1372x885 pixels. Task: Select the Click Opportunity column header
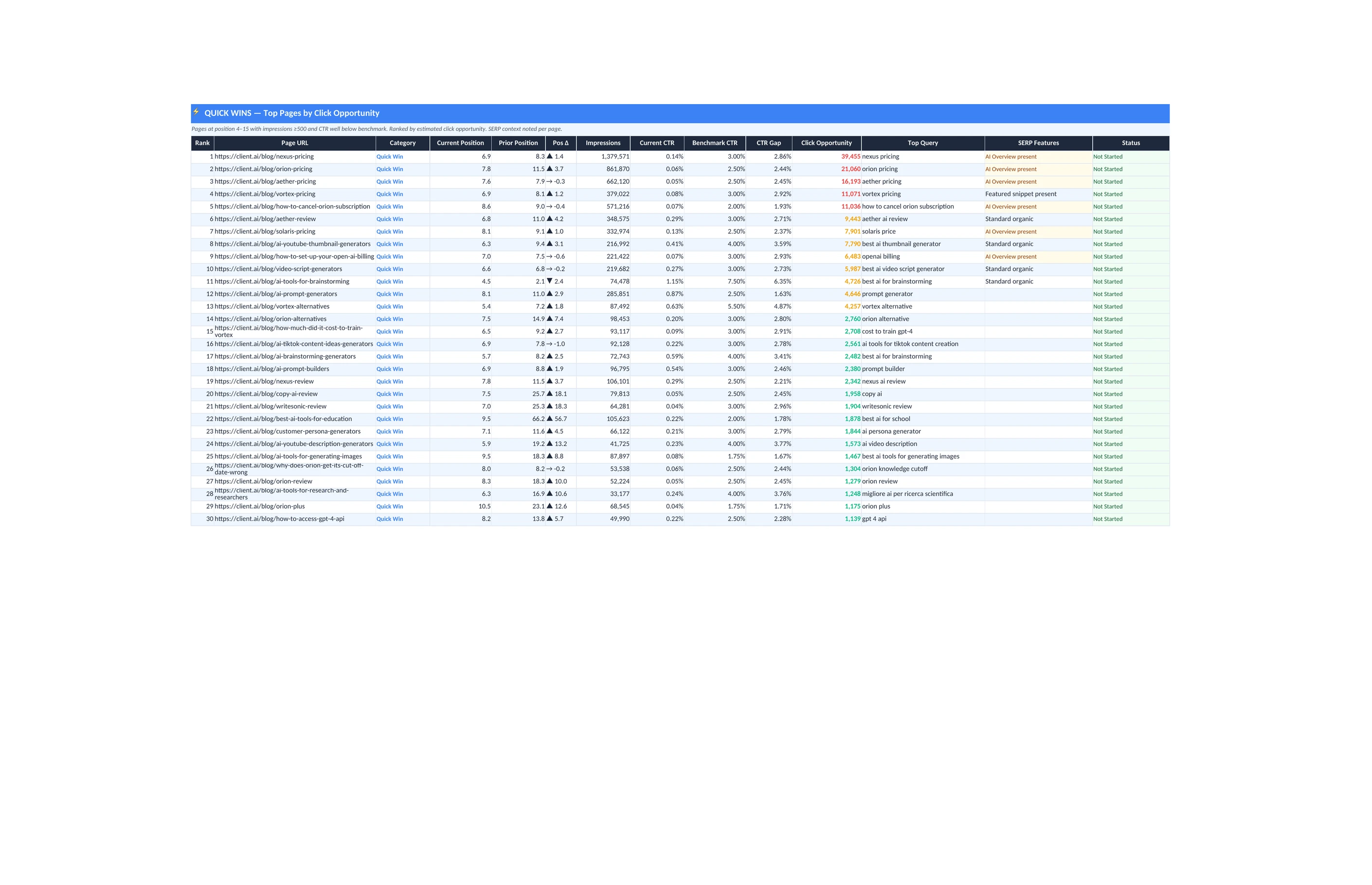point(826,143)
